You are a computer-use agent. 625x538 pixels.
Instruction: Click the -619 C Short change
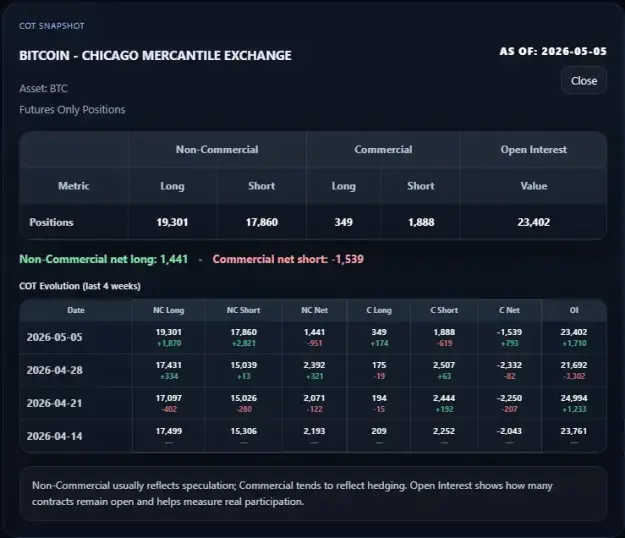444,344
